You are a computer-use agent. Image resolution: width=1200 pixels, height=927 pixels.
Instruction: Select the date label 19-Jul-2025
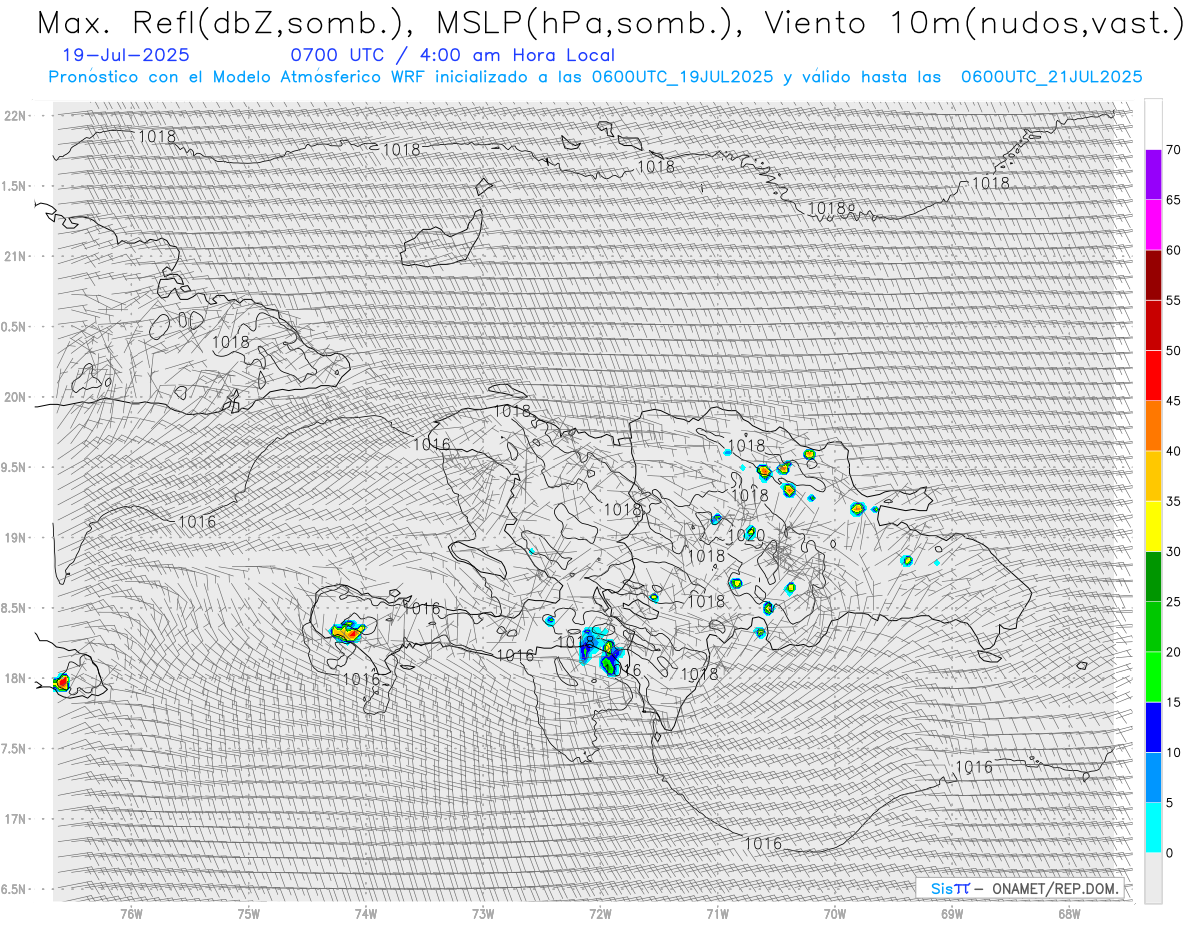pos(126,55)
